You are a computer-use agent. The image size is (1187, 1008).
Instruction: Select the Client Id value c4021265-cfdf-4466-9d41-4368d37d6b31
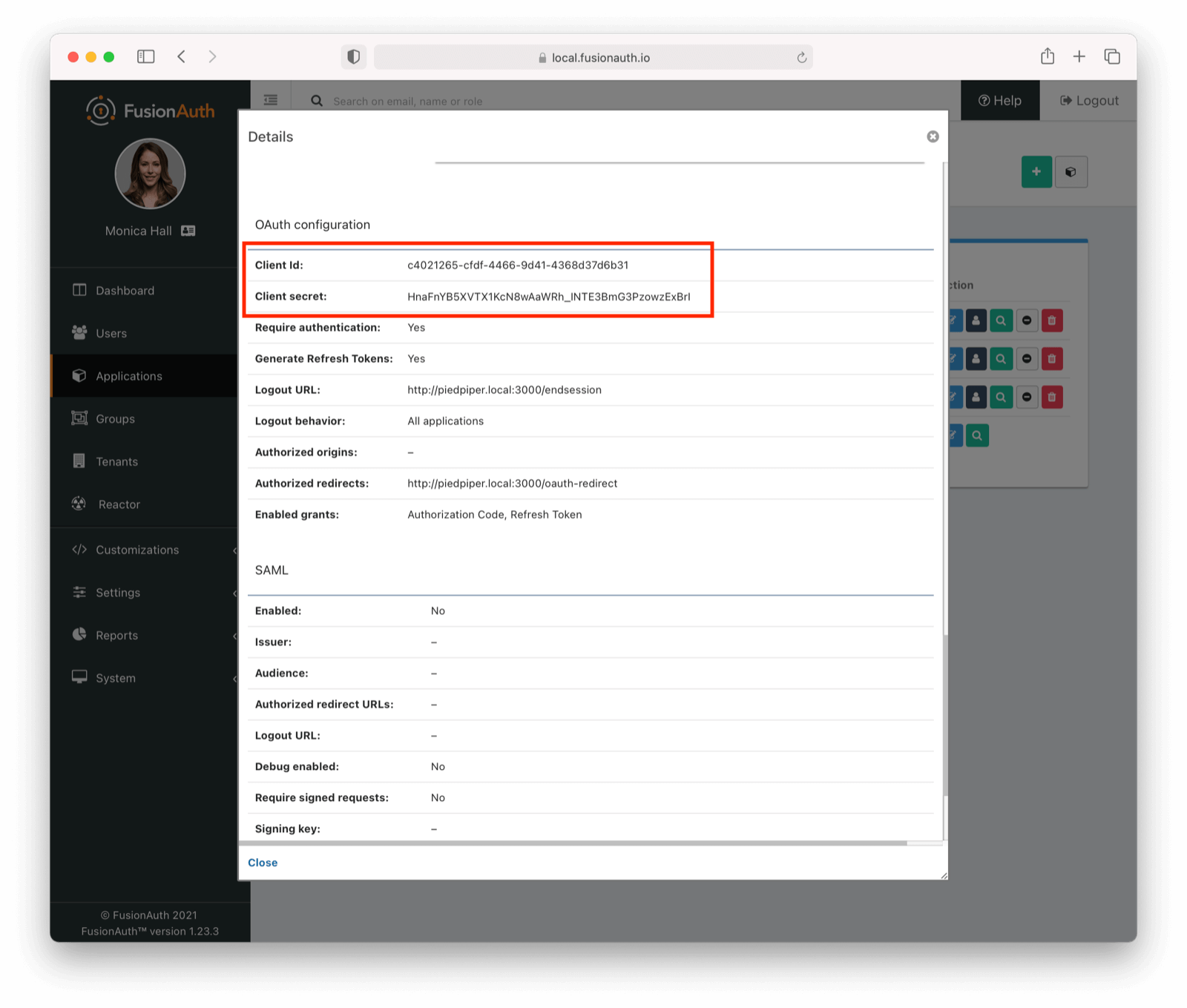pyautogui.click(x=518, y=265)
